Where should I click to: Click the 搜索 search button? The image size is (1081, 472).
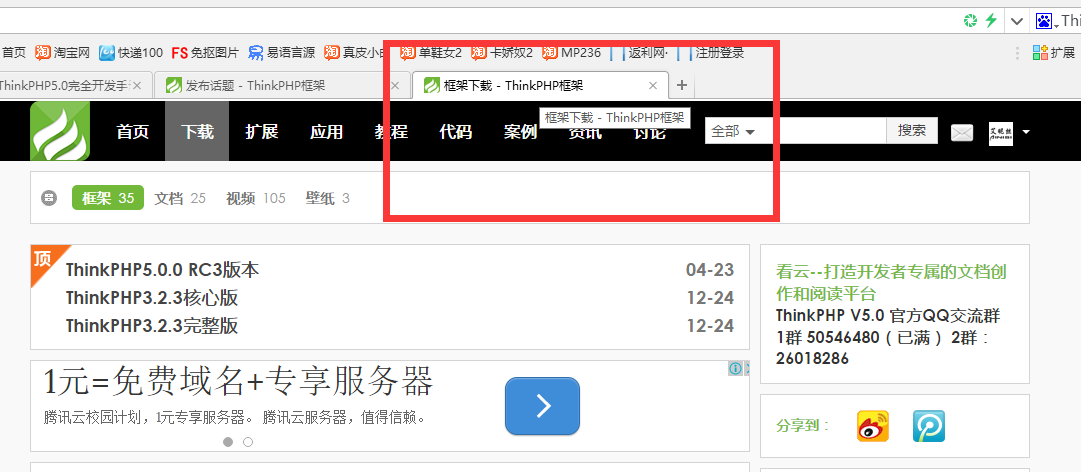[x=912, y=131]
